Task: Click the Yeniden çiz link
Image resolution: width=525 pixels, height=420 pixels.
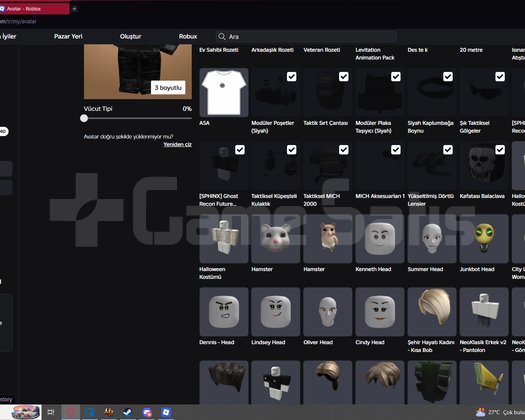Action: [177, 145]
